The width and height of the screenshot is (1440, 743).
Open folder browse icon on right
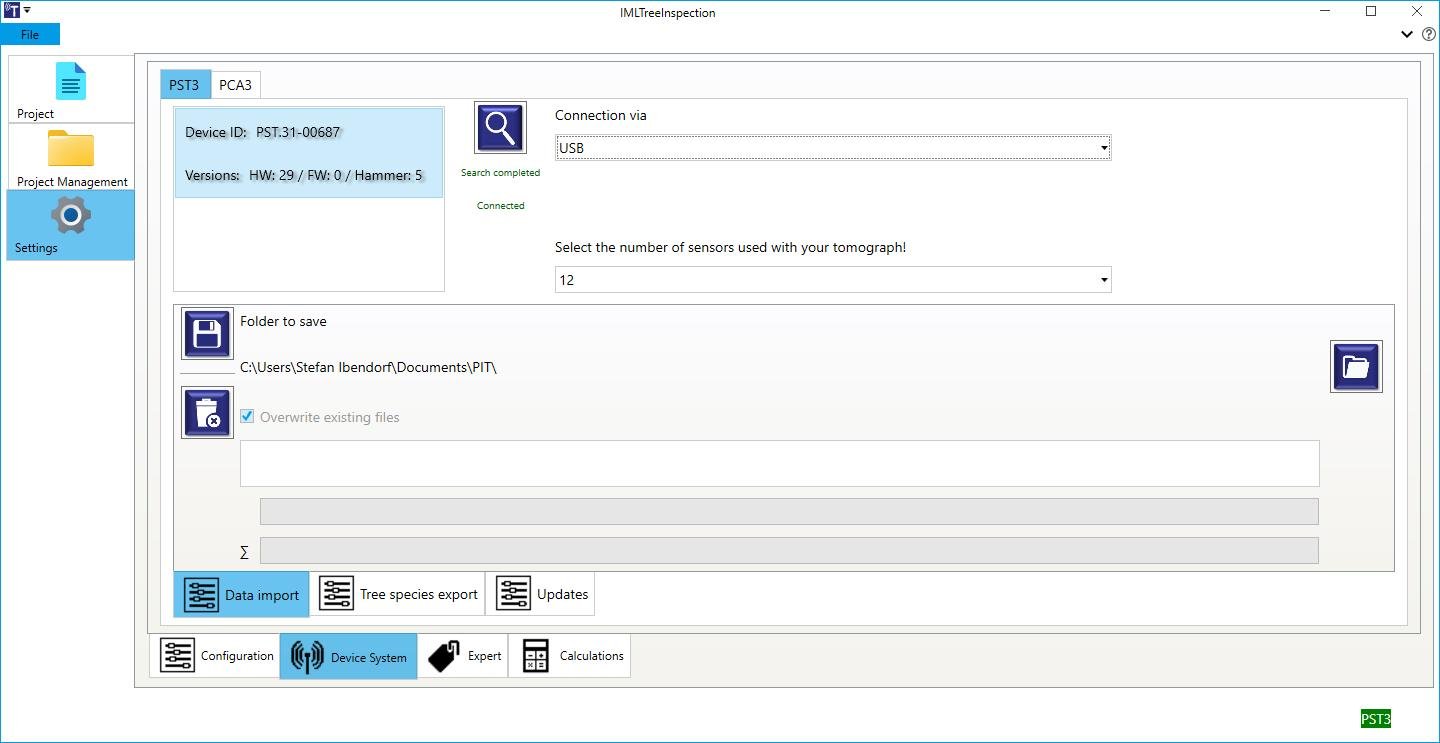(x=1356, y=366)
